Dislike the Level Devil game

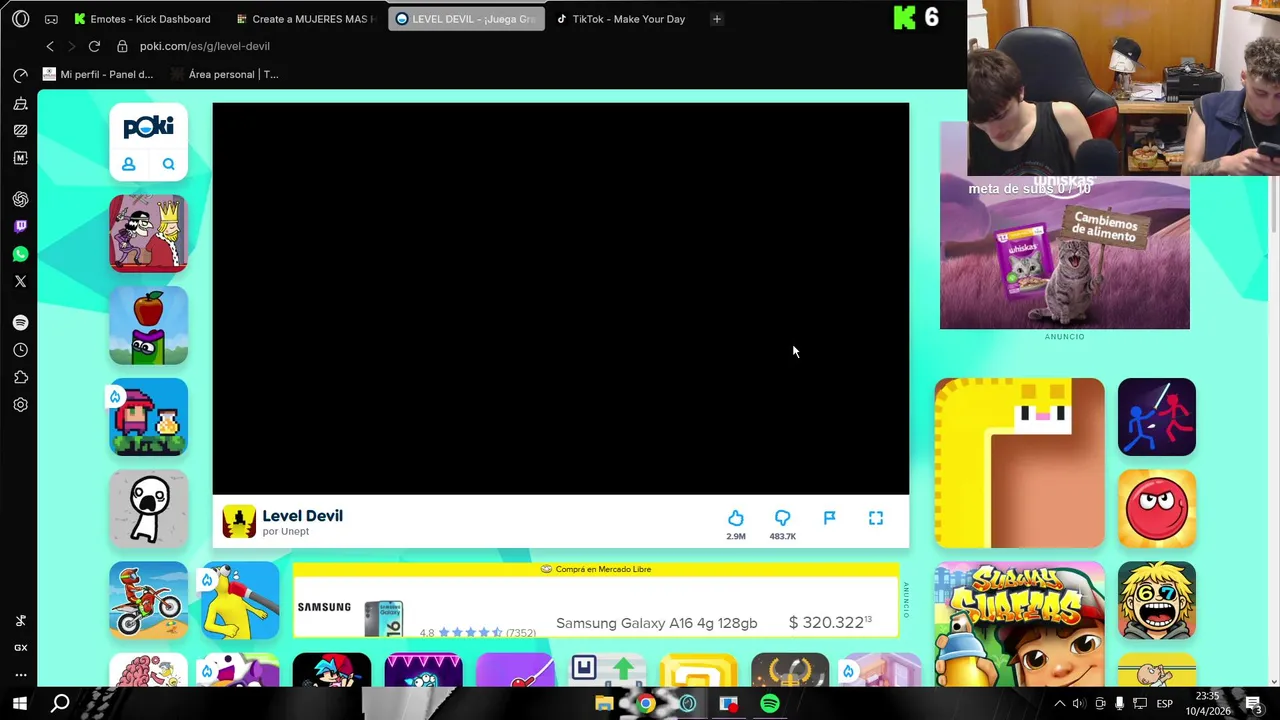782,518
